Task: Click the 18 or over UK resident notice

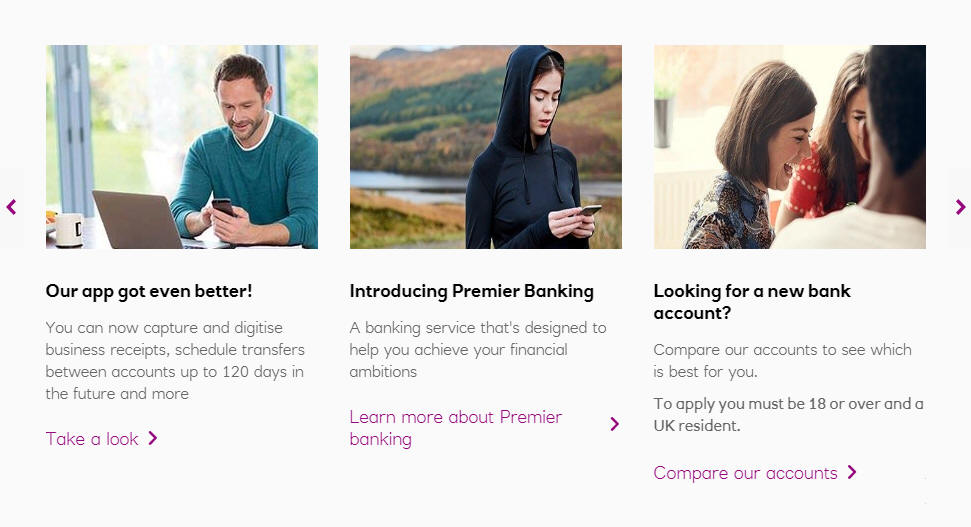Action: (788, 415)
